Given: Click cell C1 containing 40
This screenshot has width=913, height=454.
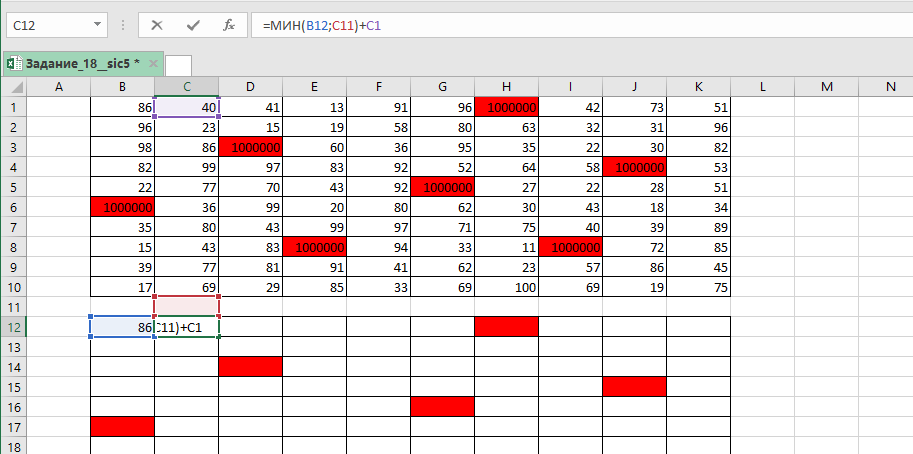Looking at the screenshot, I should [x=186, y=107].
